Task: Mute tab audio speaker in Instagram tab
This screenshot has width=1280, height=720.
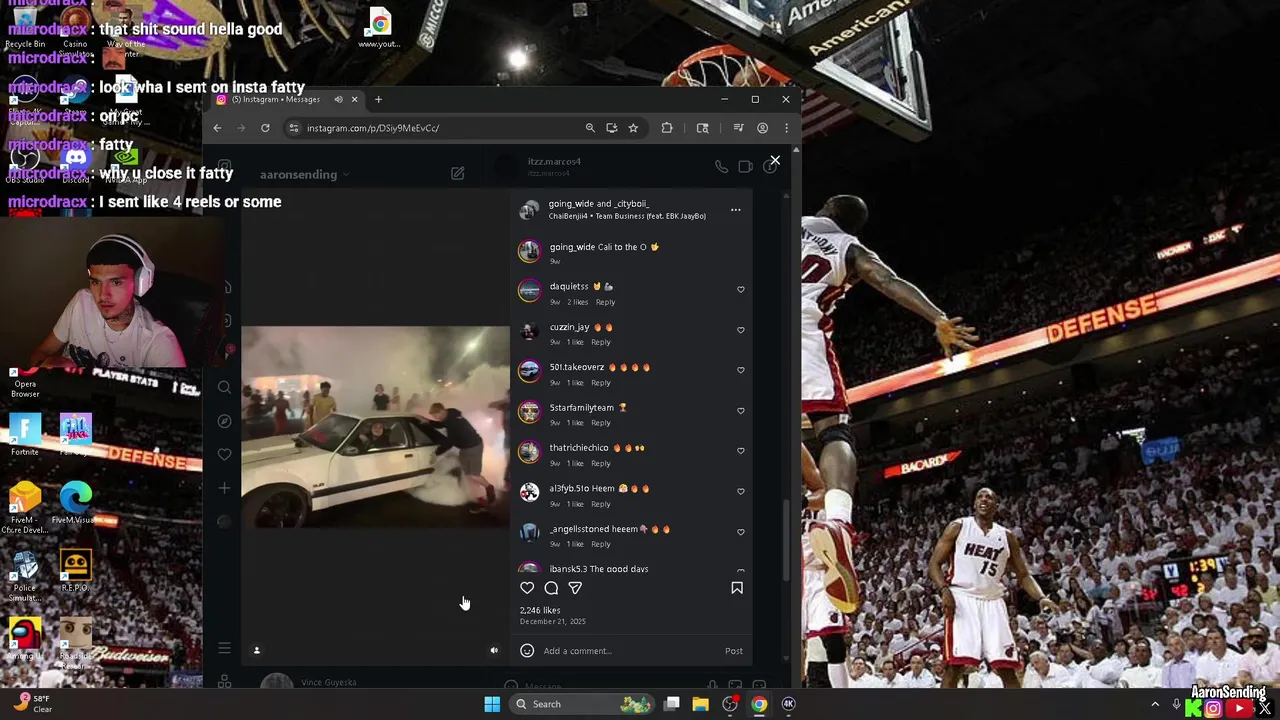Action: [338, 99]
